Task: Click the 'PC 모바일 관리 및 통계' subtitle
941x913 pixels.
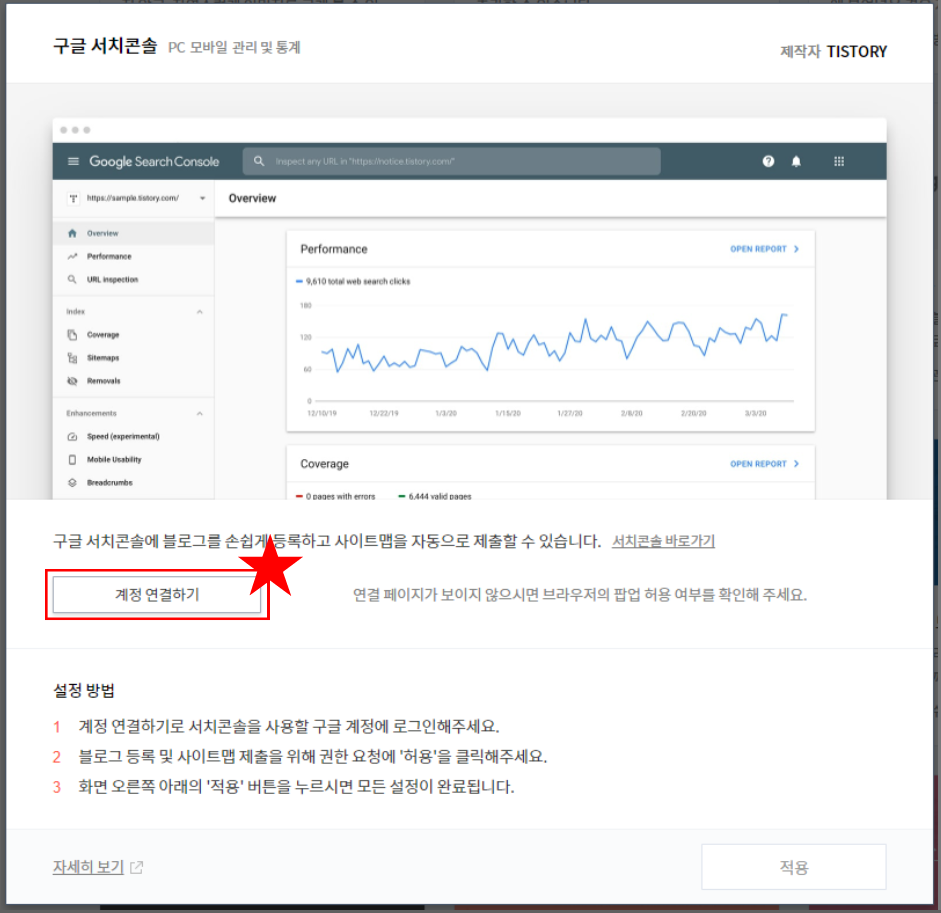Action: [234, 47]
